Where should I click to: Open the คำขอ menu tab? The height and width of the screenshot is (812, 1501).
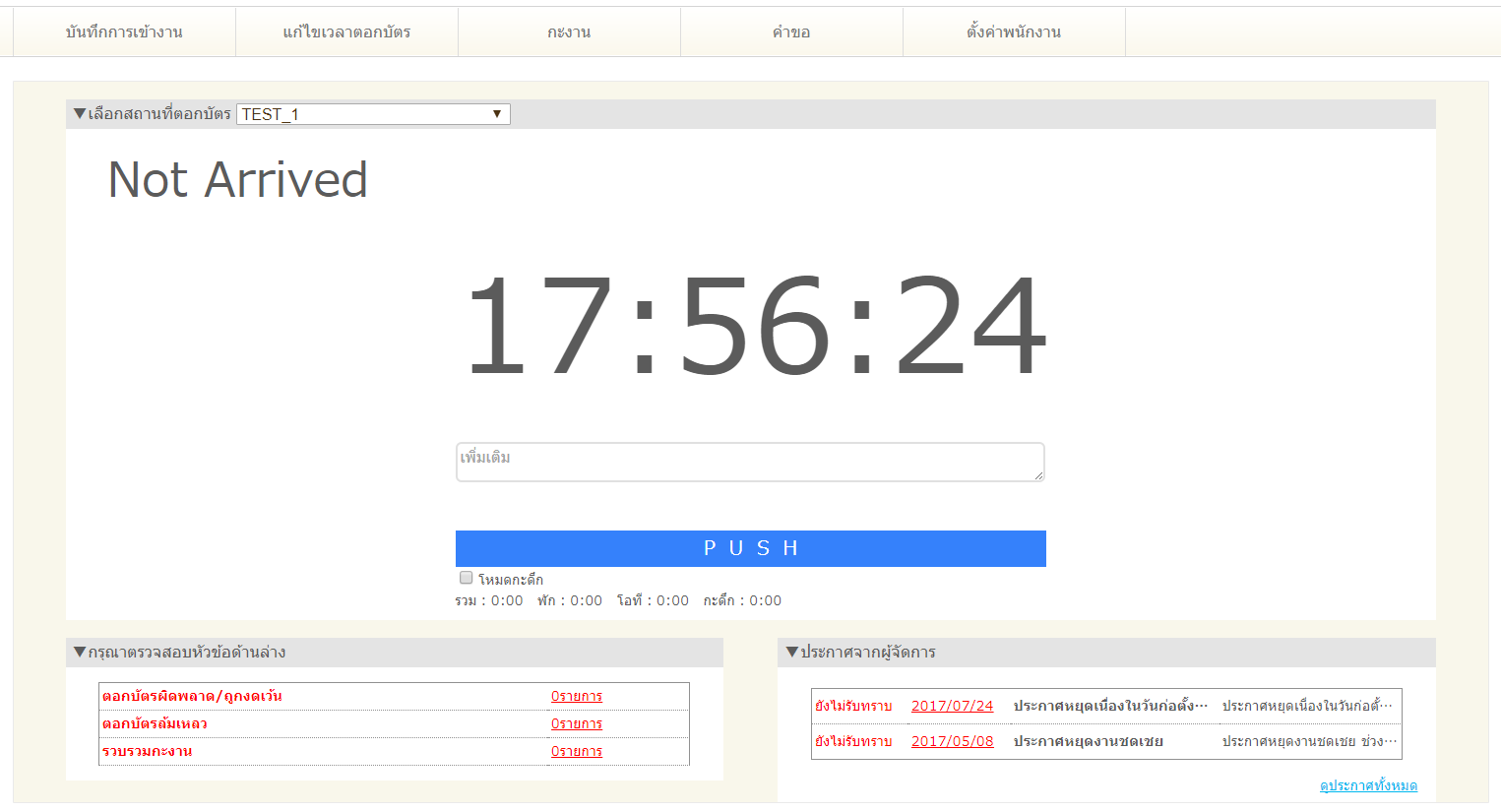tap(791, 32)
